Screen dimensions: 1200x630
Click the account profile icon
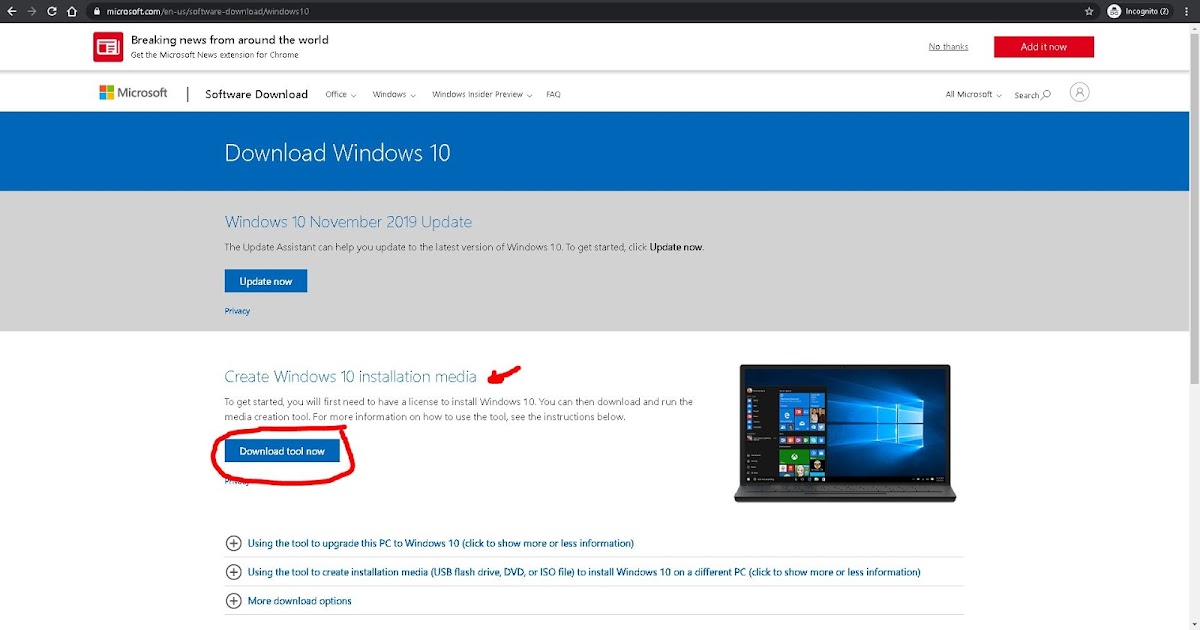pos(1079,91)
